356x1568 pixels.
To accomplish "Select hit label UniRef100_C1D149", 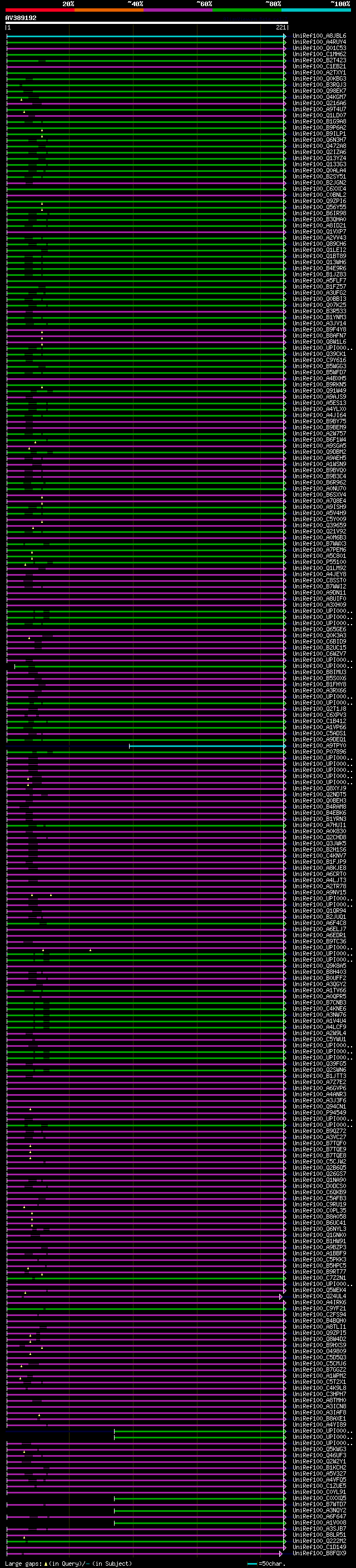I will [x=319, y=1547].
